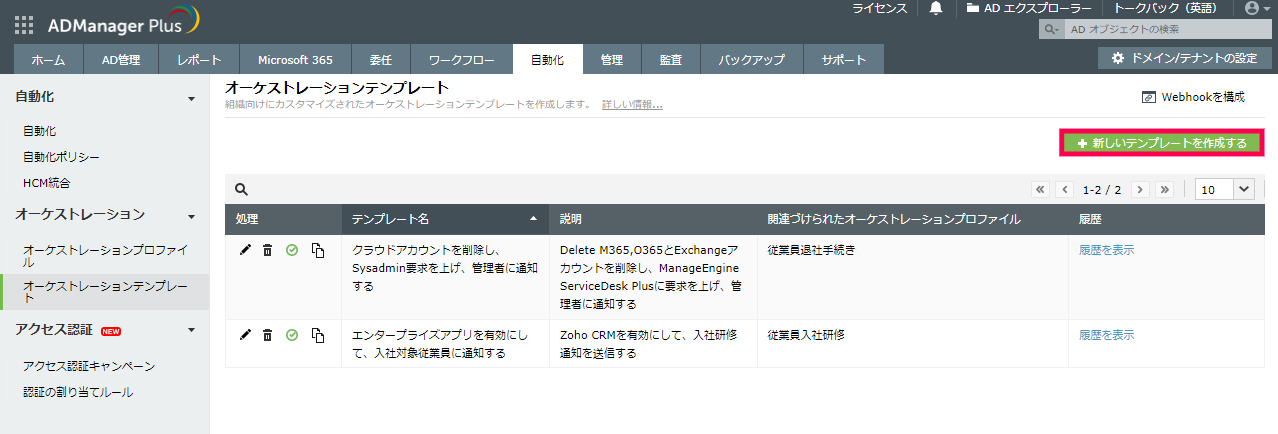Toggle enabled status of エンタープライズアプリ template
Screen dimensions: 1278x434
(292, 335)
